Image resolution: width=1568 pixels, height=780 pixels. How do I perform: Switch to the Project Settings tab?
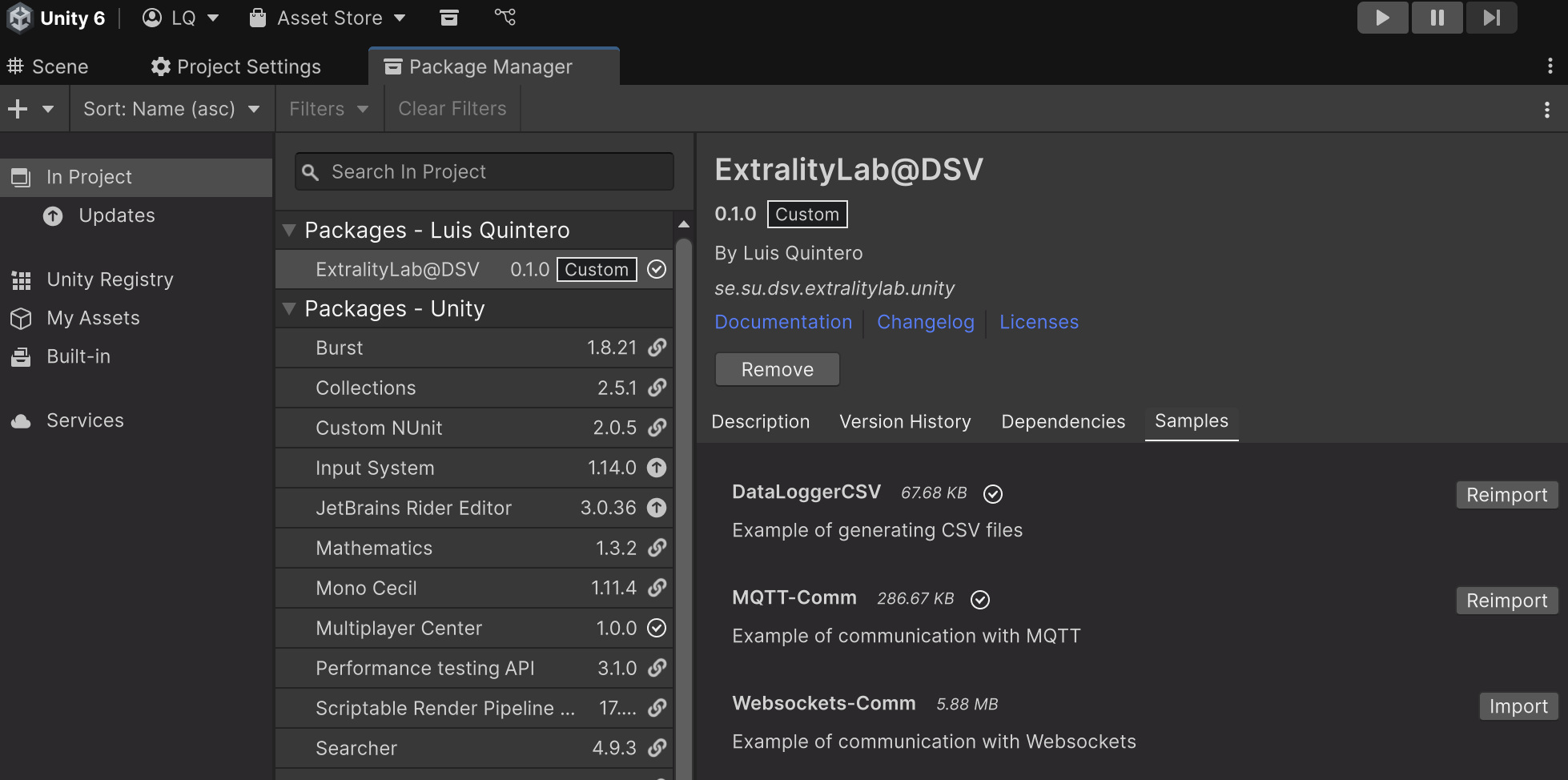(x=236, y=66)
